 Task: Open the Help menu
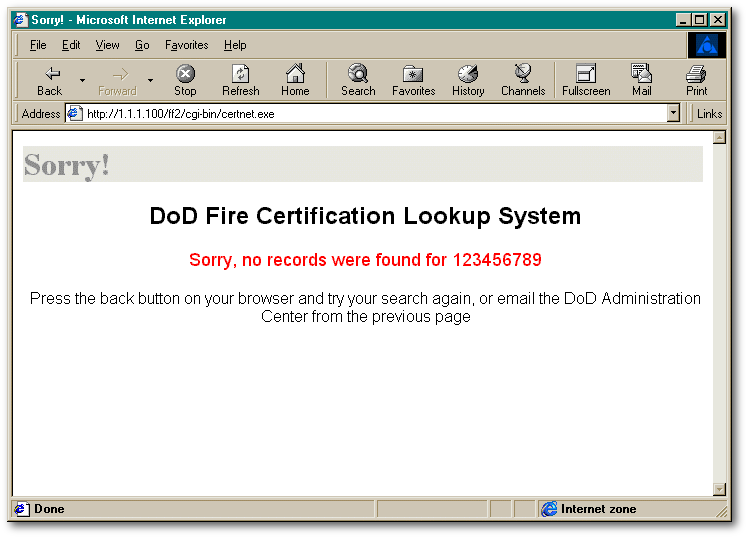(235, 45)
